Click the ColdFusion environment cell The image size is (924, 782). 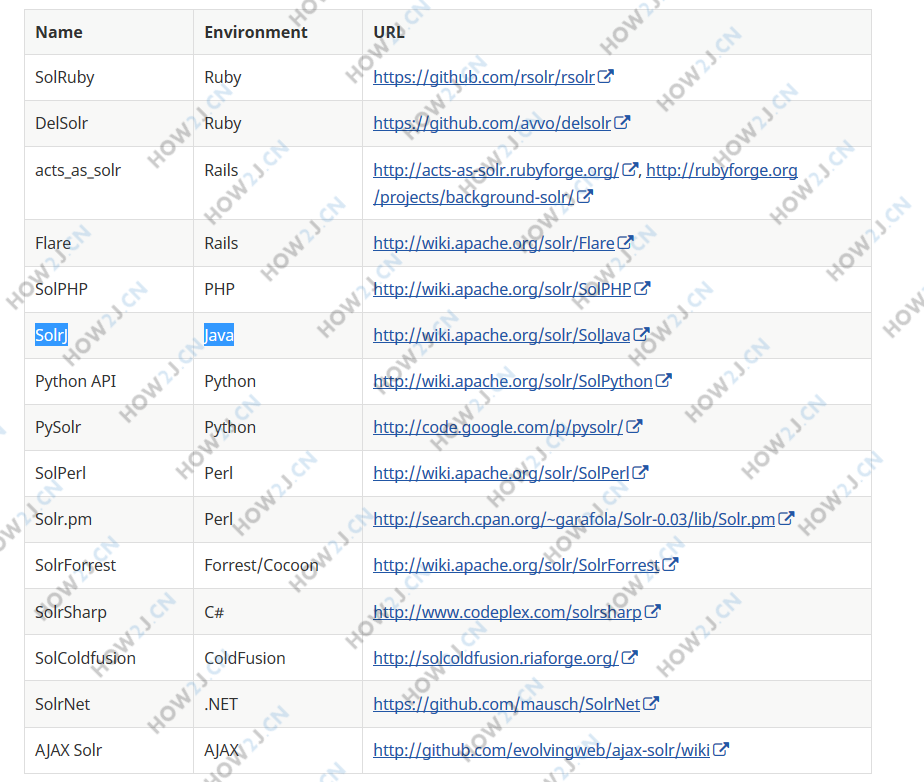click(x=278, y=658)
